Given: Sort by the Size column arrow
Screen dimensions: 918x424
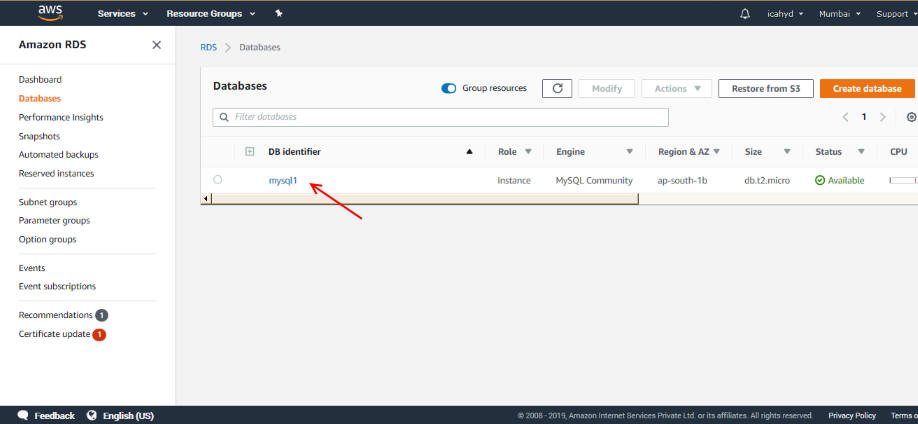Looking at the screenshot, I should pyautogui.click(x=787, y=152).
